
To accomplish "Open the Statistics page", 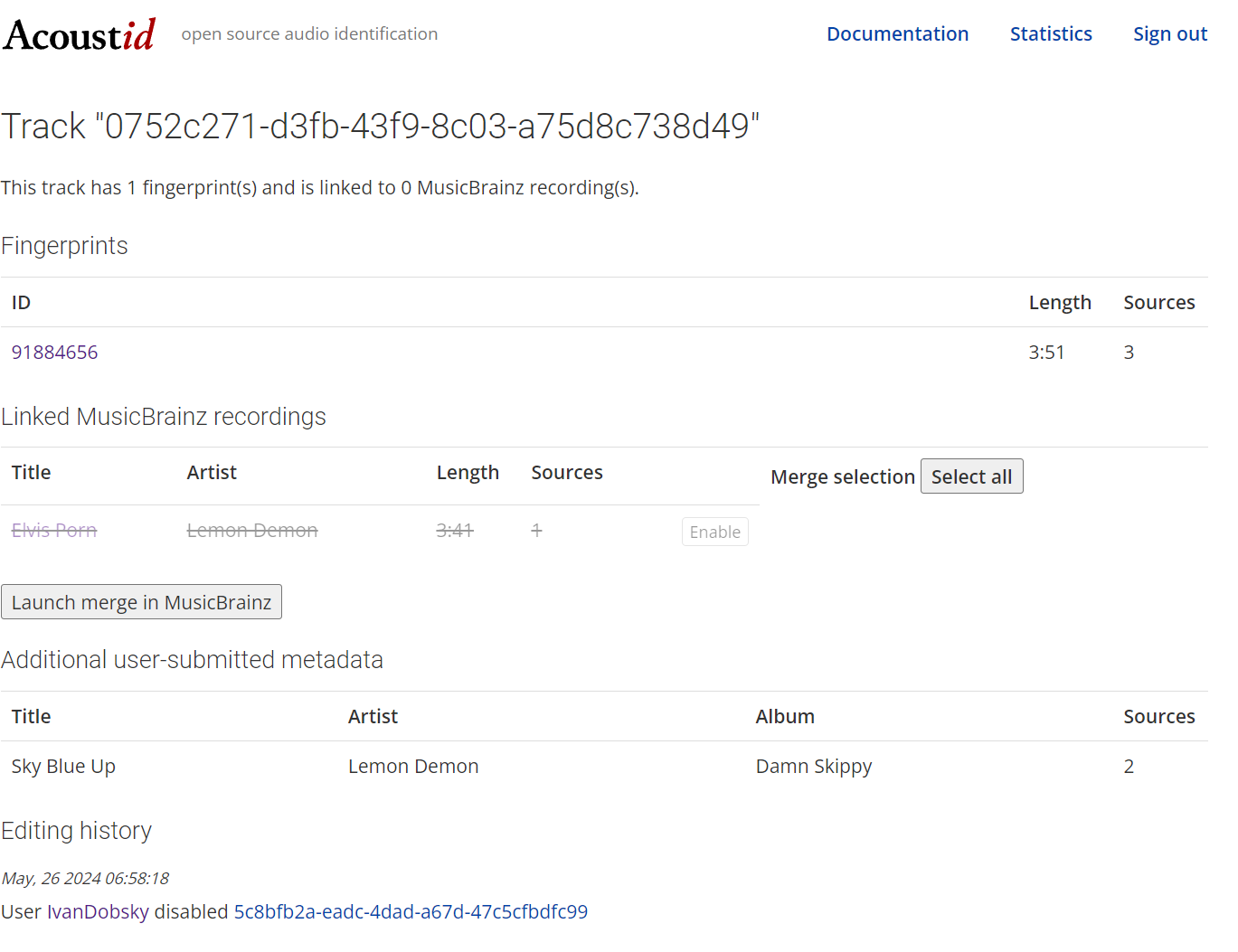I will pos(1050,33).
